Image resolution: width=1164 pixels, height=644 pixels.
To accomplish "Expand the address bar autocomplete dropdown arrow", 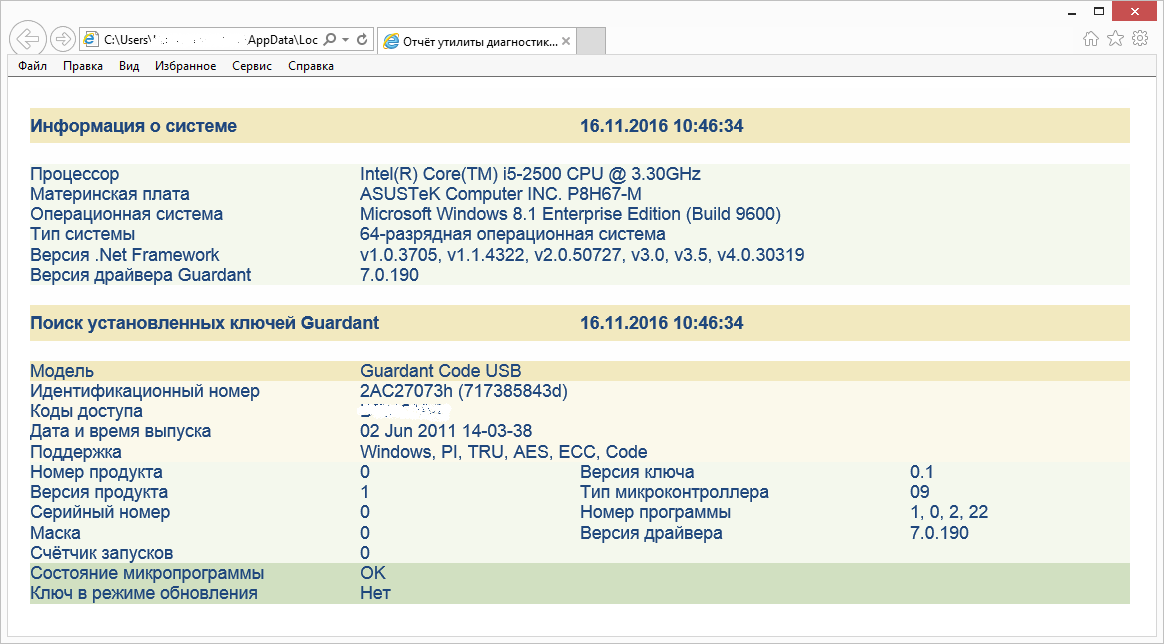I will (x=346, y=40).
